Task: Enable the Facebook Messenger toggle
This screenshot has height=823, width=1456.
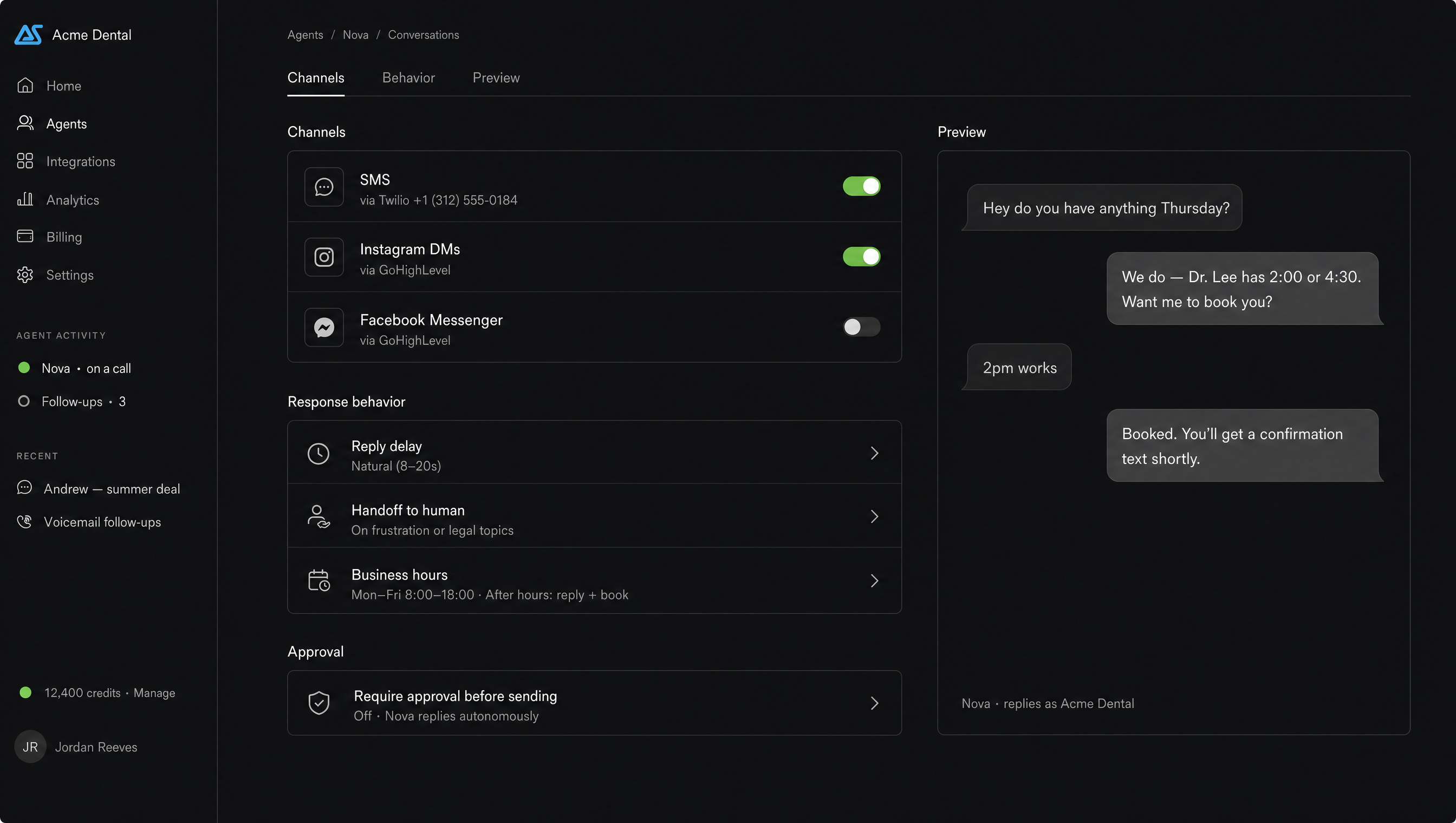Action: 861,326
